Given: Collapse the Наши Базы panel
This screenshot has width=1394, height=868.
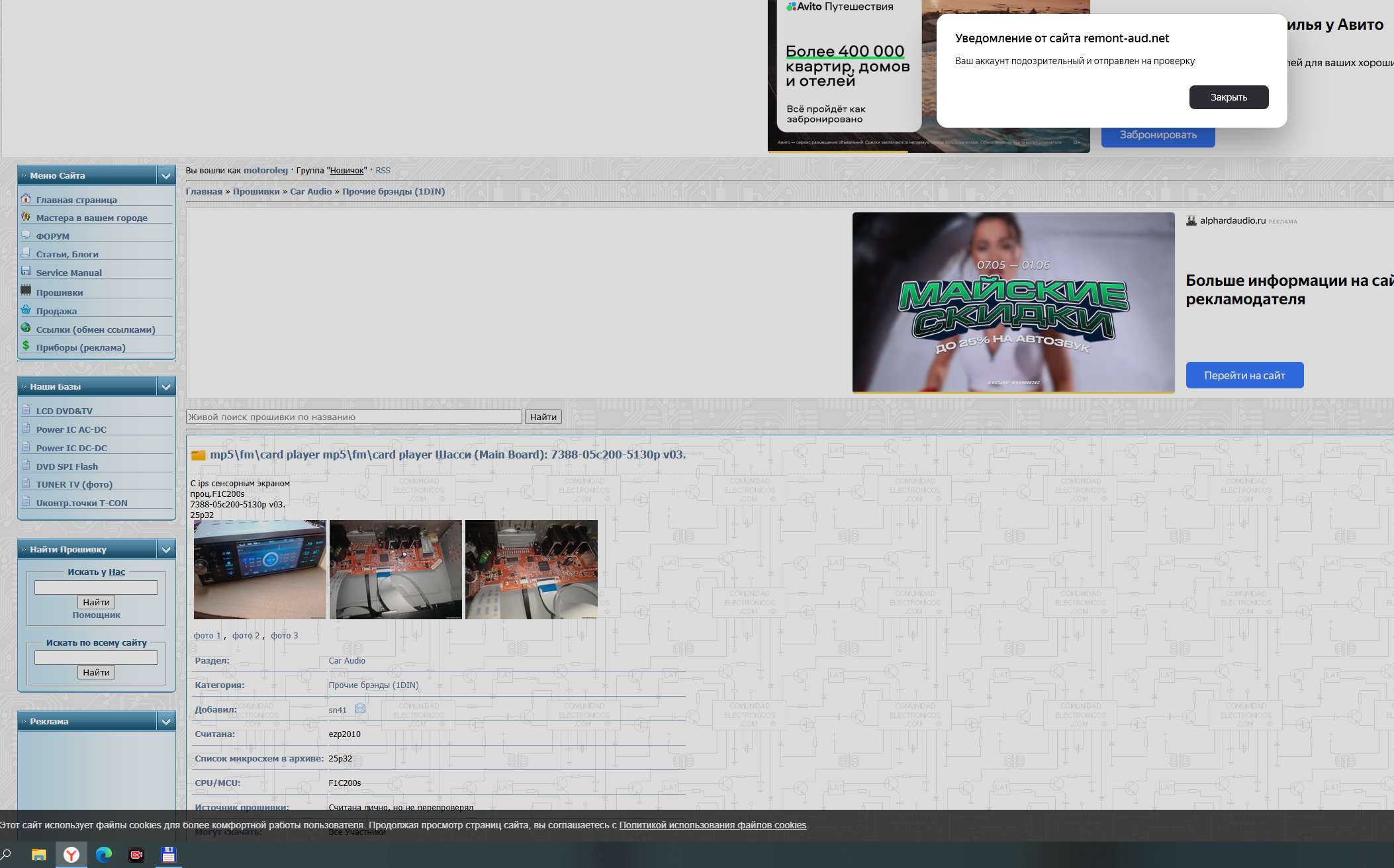Looking at the screenshot, I should (x=166, y=386).
